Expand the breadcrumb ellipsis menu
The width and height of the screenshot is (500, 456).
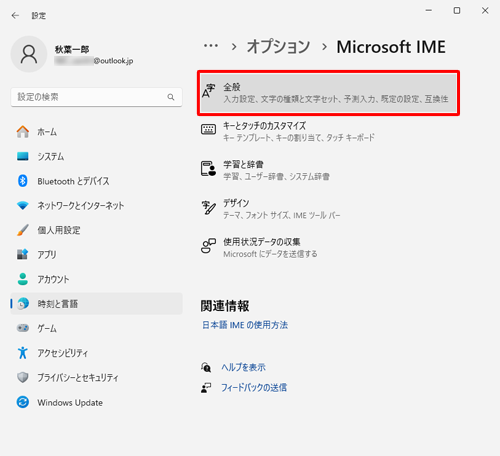click(x=211, y=46)
